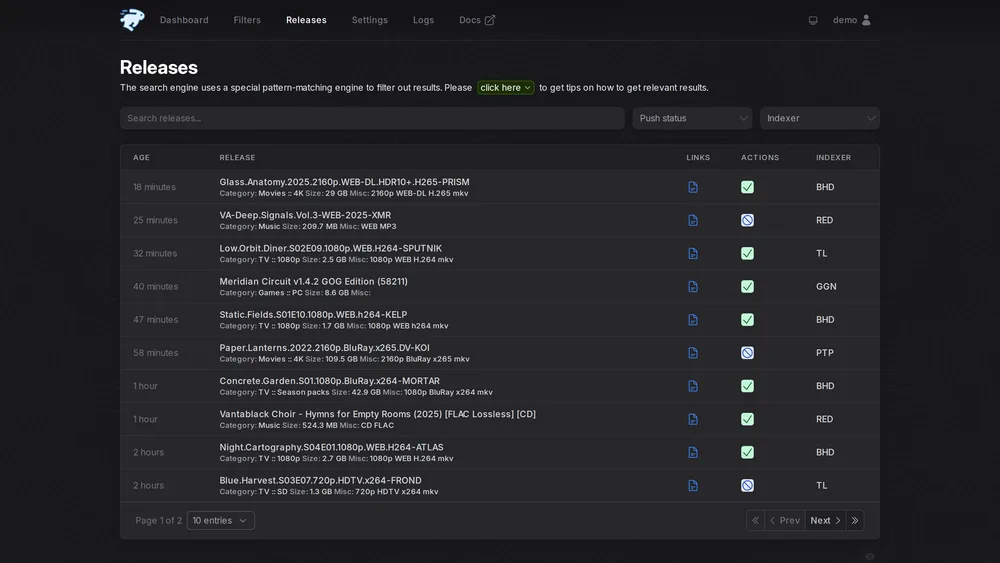View the Logs page
Viewport: 1000px width, 563px height.
[423, 20]
